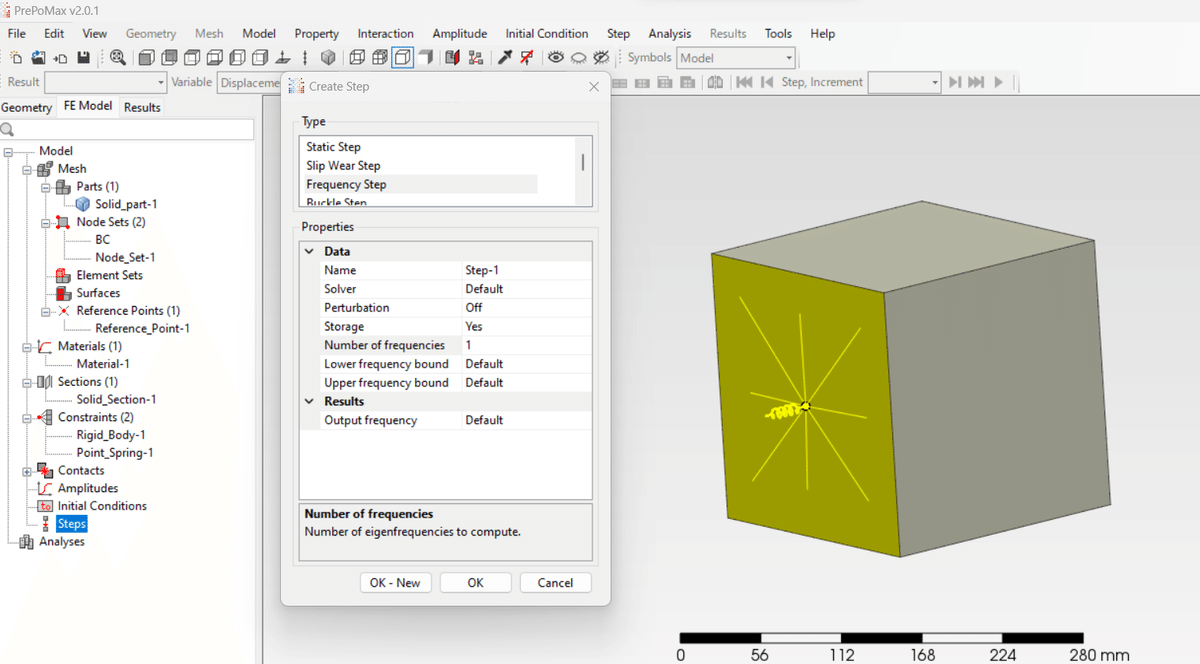Click the Solid_part-1 blue cube icon
Viewport: 1200px width, 664px height.
83,204
